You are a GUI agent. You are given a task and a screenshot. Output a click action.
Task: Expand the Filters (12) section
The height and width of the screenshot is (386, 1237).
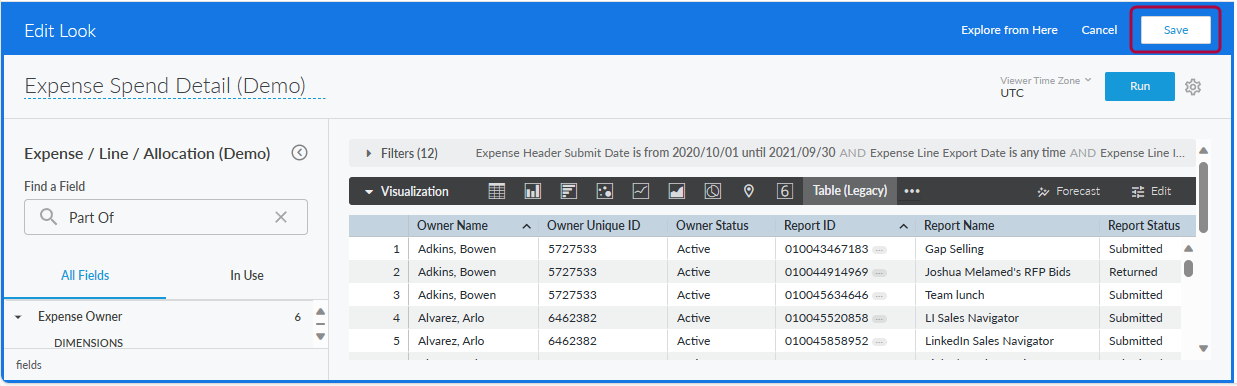402,154
